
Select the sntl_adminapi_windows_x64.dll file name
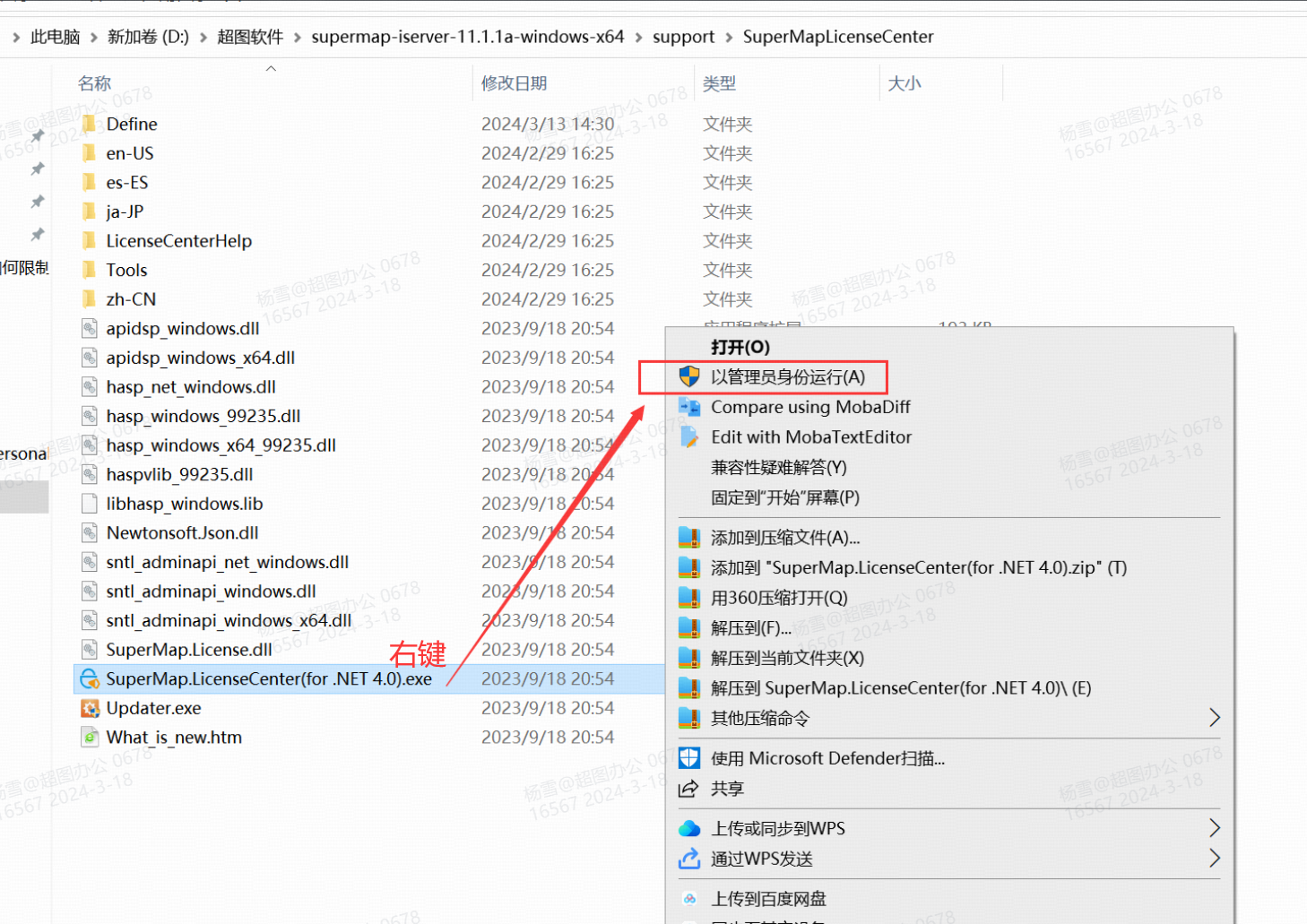(229, 620)
